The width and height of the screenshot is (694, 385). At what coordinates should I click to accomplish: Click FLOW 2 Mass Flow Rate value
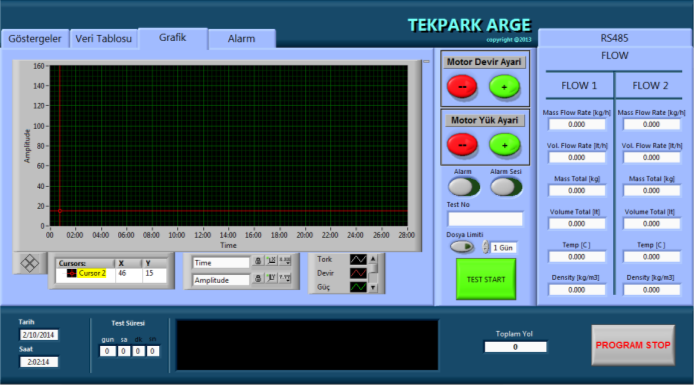click(x=652, y=124)
